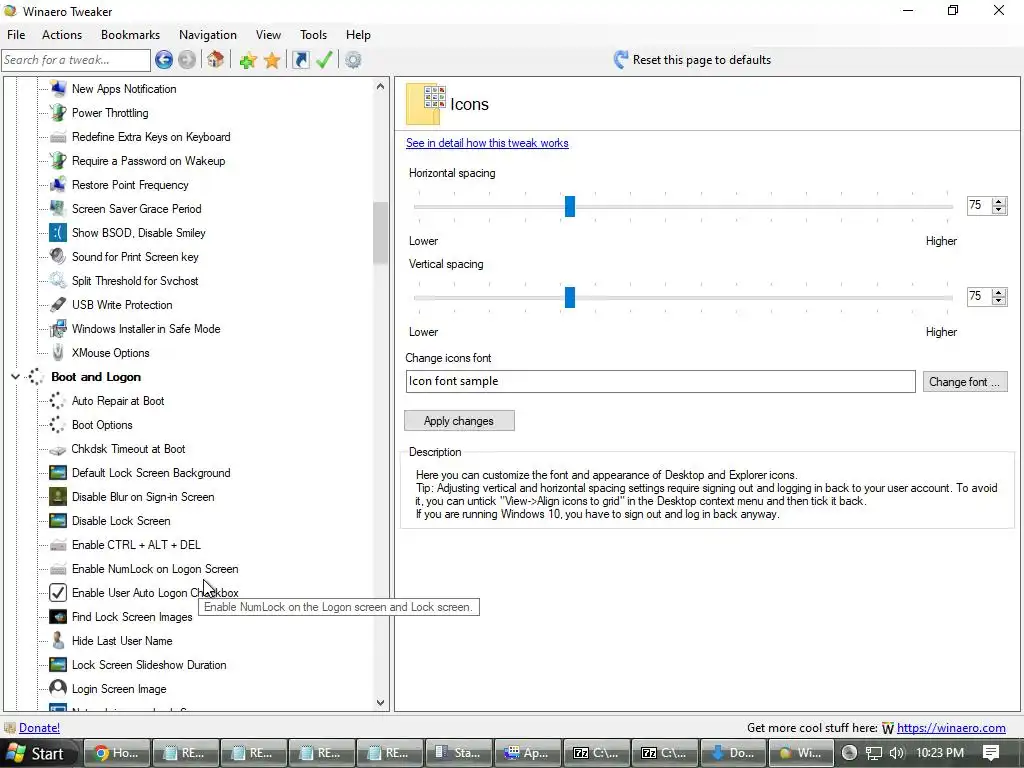Click the Icon font sample field
The image size is (1024, 768).
tap(660, 381)
